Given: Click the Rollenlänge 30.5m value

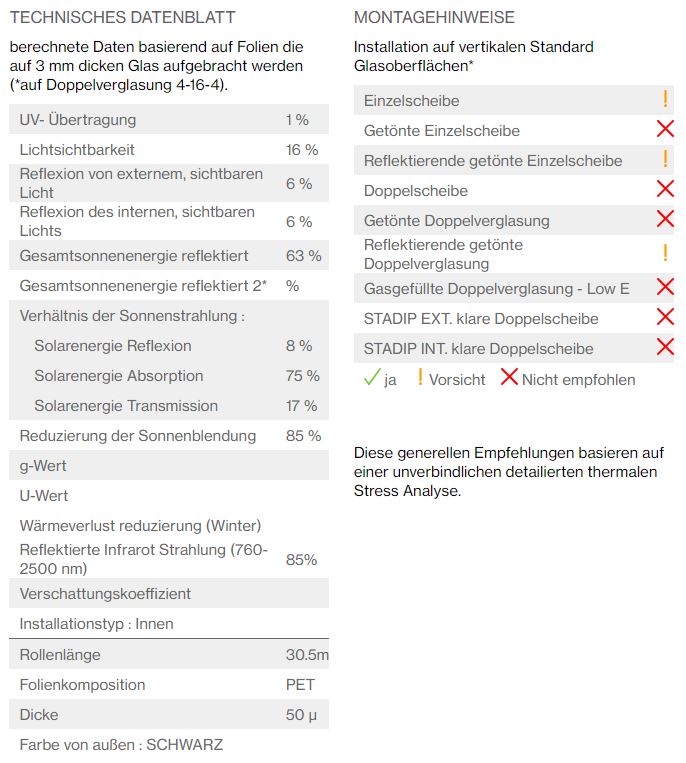Looking at the screenshot, I should (307, 655).
